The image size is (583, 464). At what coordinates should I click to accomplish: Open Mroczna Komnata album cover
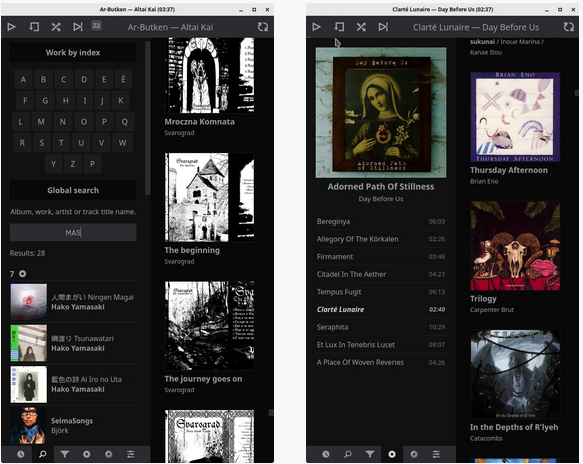(209, 75)
